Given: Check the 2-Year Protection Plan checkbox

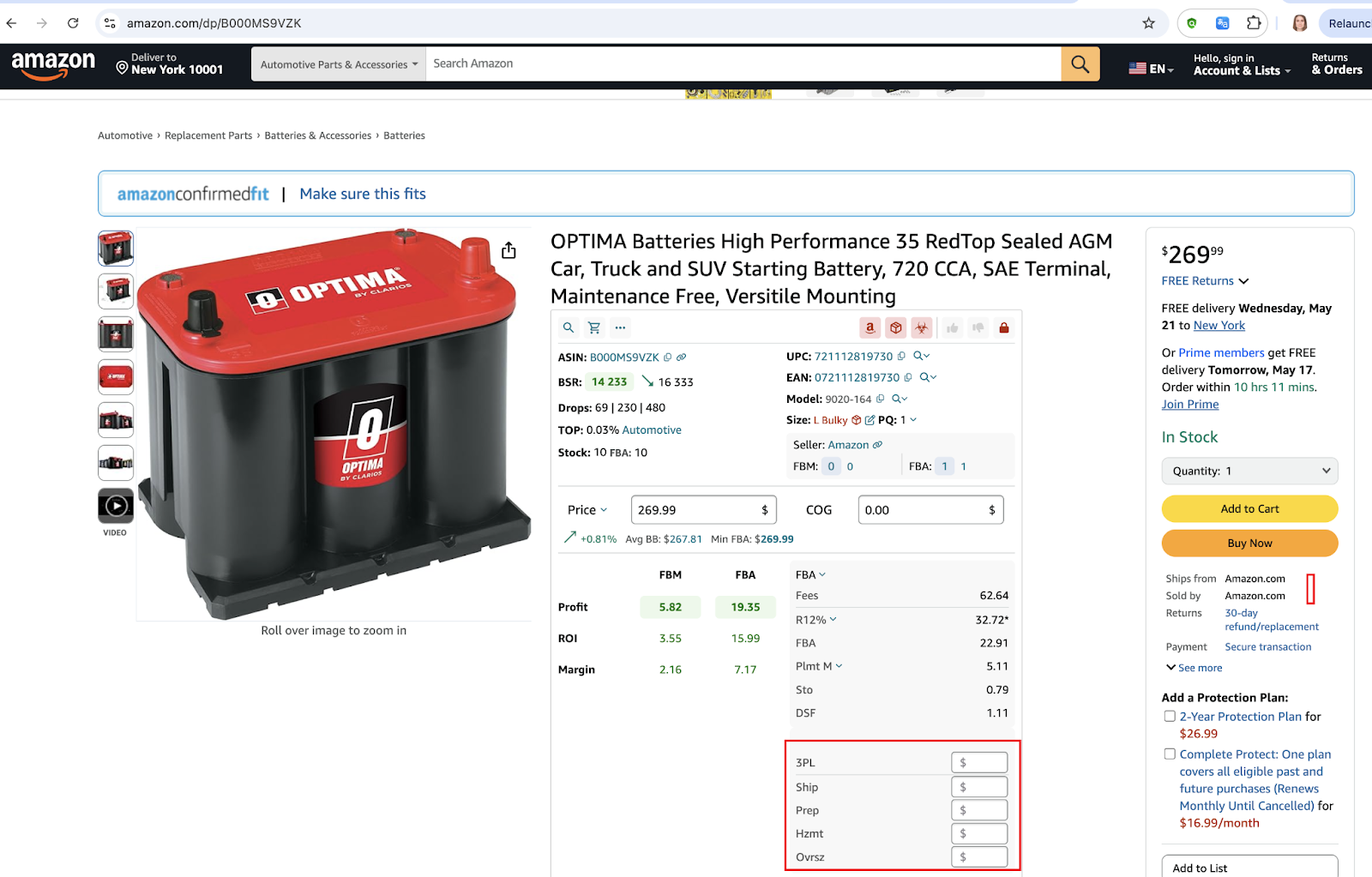Looking at the screenshot, I should click(1170, 716).
